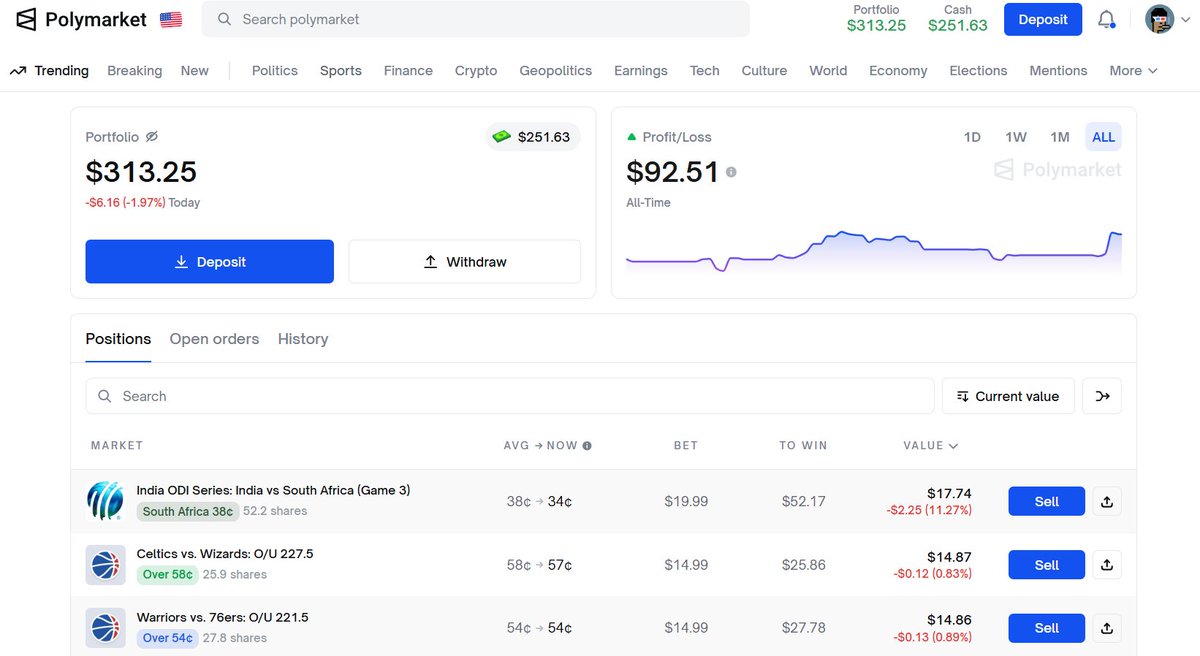The height and width of the screenshot is (656, 1200).
Task: Go to the World category
Action: [x=828, y=71]
